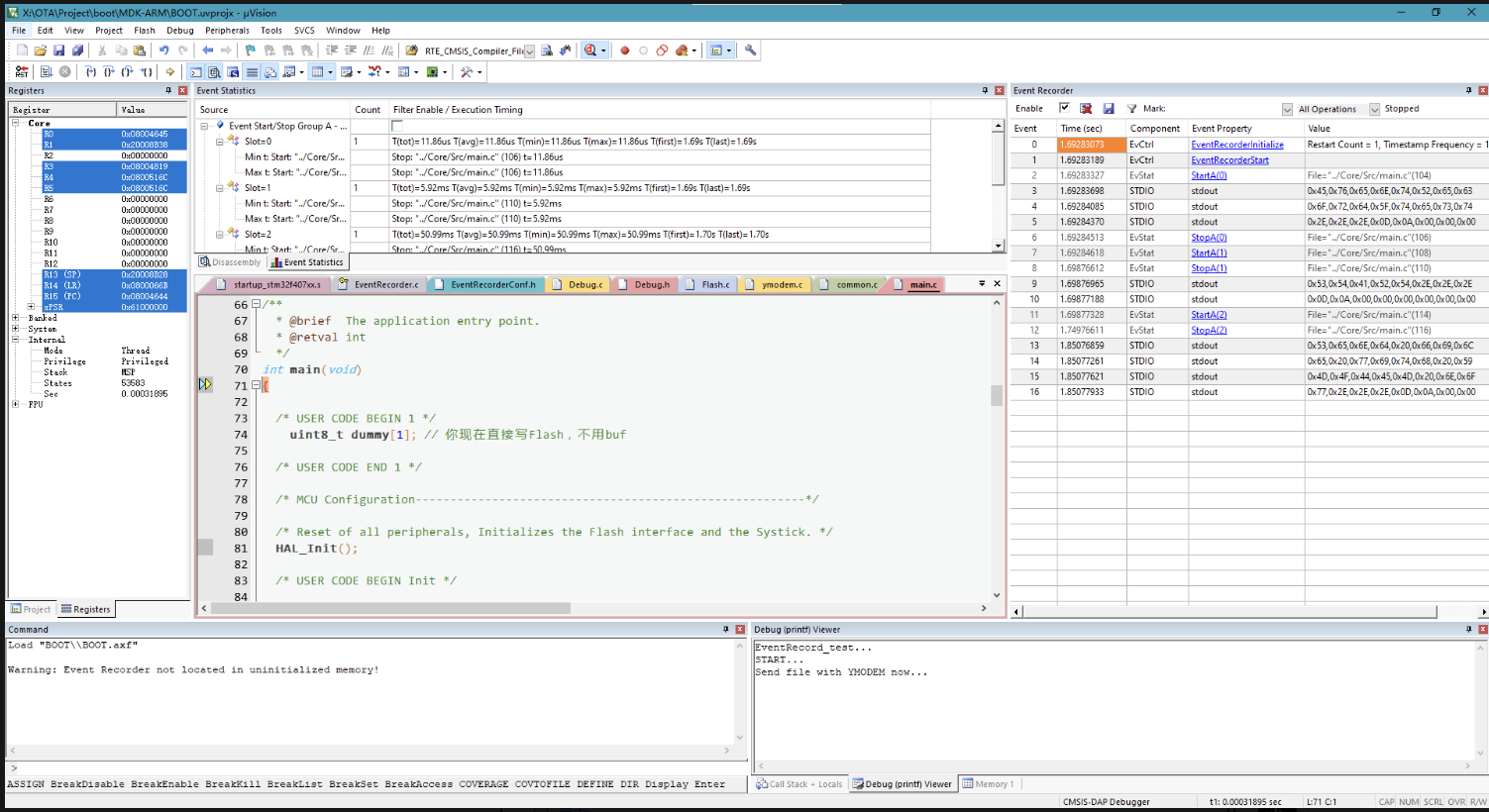
Task: Collapse the main function fold marker at line 71
Action: click(x=256, y=385)
